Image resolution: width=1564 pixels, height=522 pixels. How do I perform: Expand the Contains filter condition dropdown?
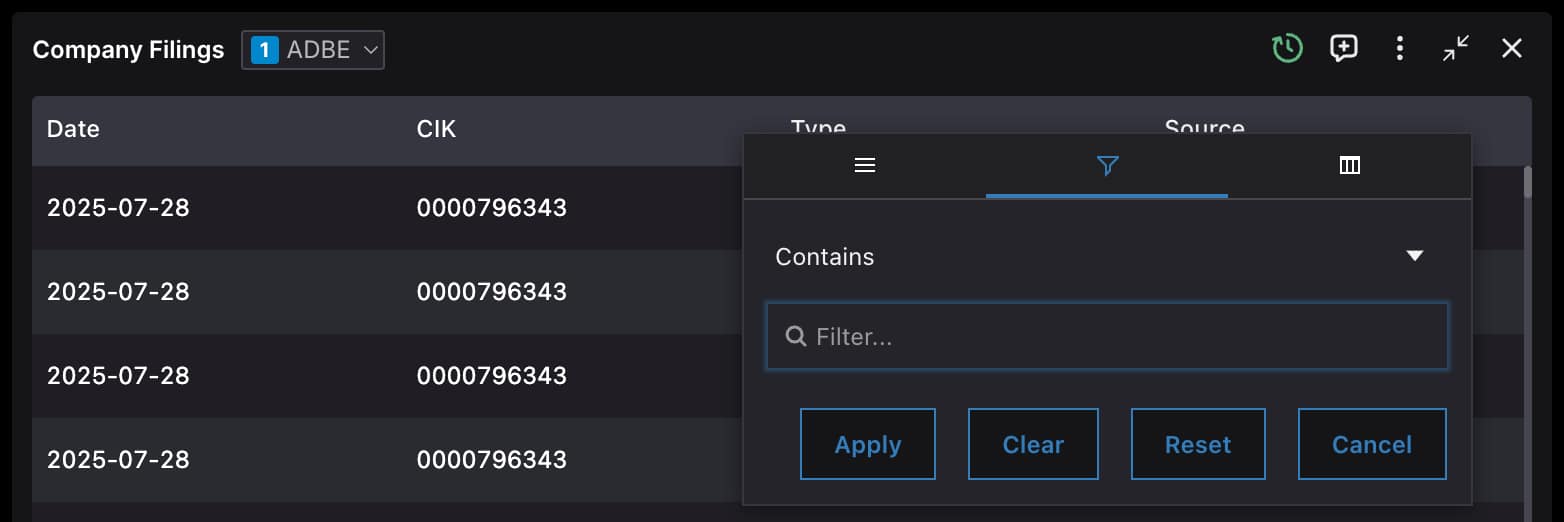pos(1107,256)
